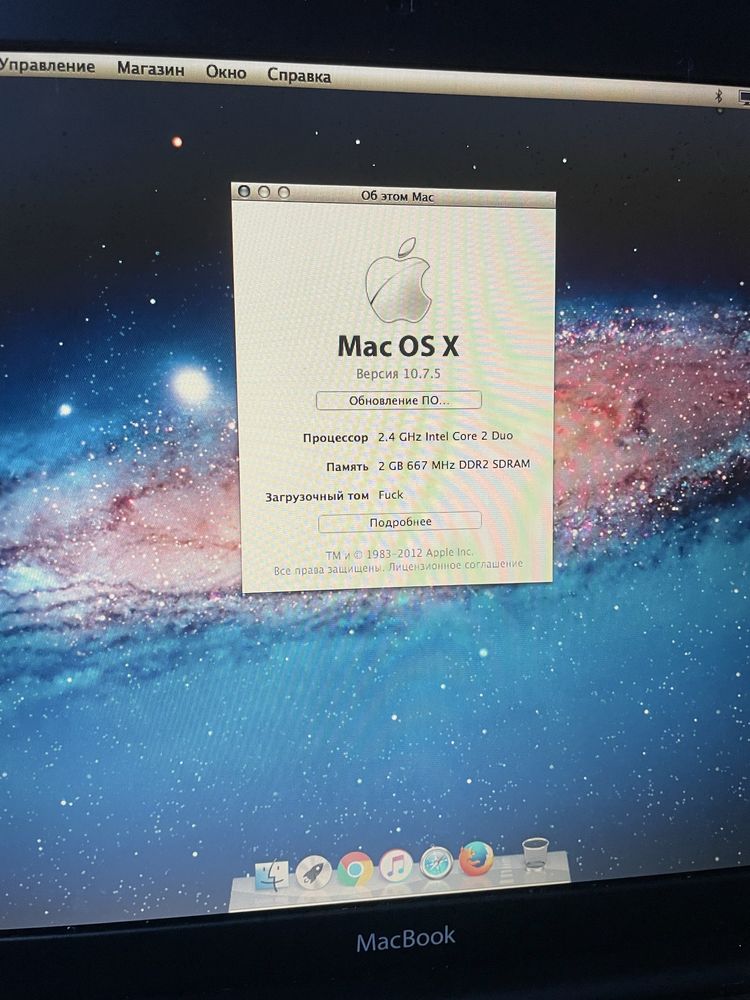The width and height of the screenshot is (750, 1000).
Task: Open the Магазин menu
Action: [x=151, y=69]
